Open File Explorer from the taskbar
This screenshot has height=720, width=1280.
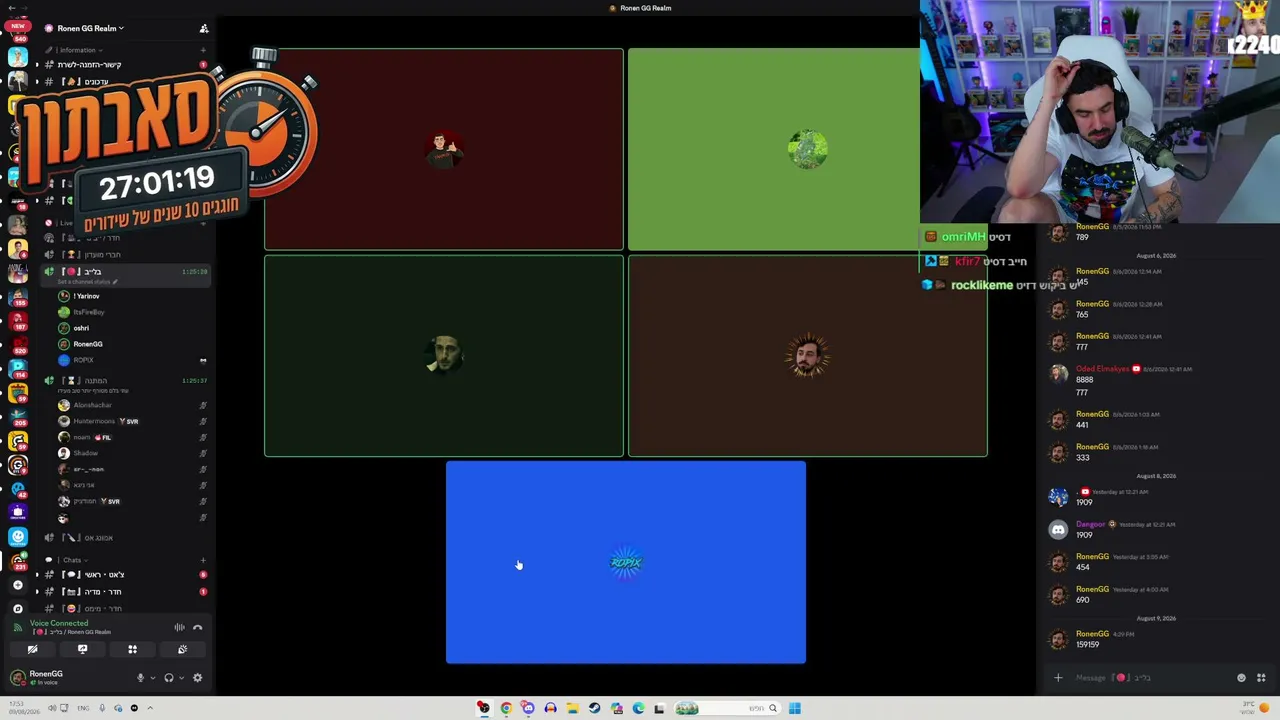(x=572, y=708)
